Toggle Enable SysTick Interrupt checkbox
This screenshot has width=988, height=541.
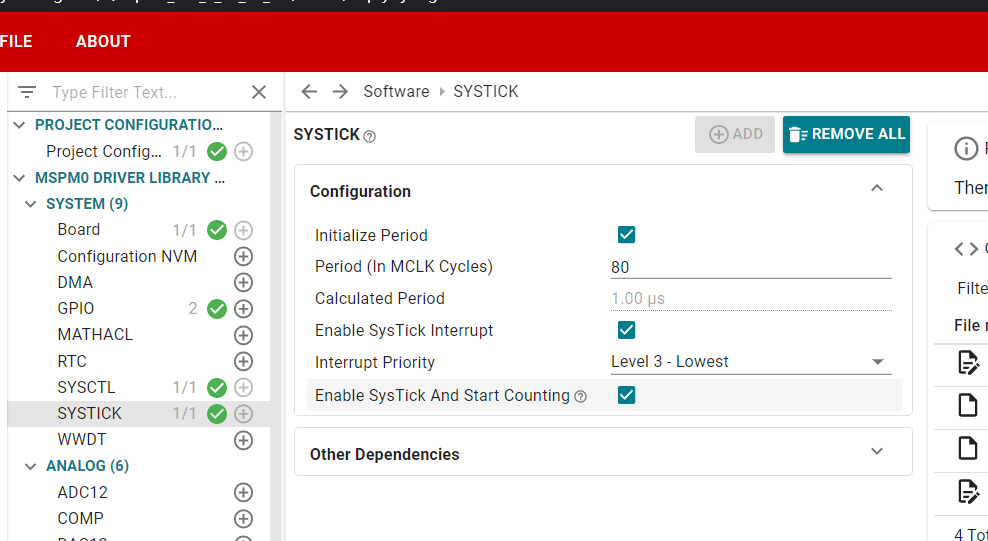pos(626,330)
